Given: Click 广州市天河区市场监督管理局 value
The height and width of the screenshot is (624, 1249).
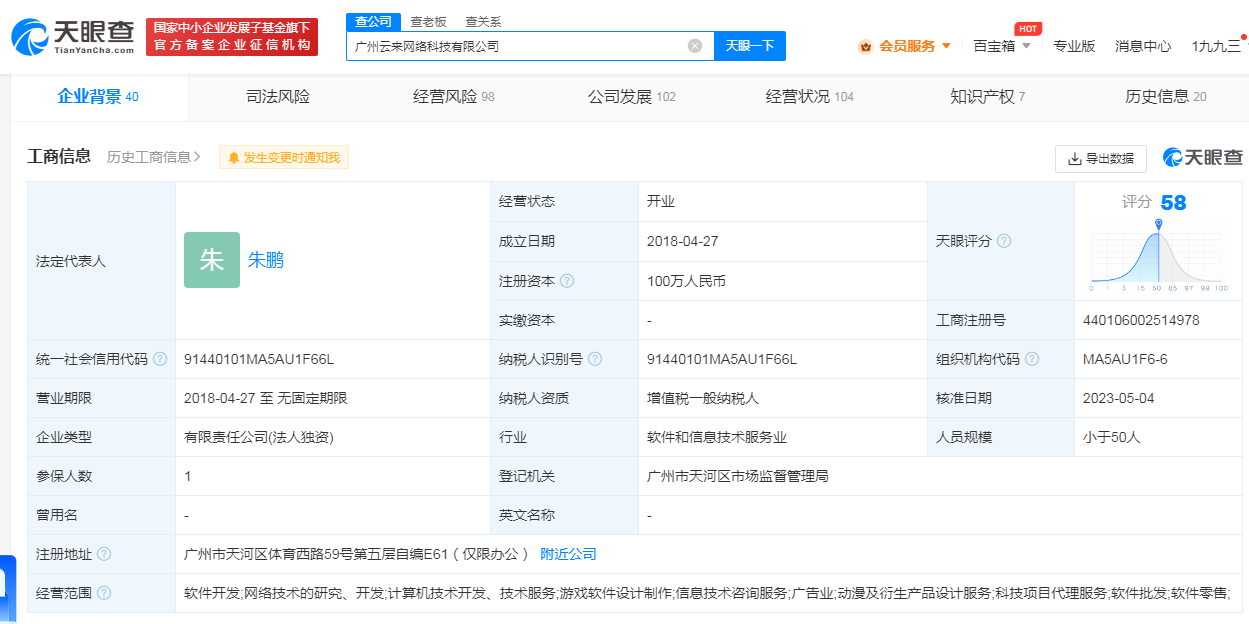Looking at the screenshot, I should 738,476.
